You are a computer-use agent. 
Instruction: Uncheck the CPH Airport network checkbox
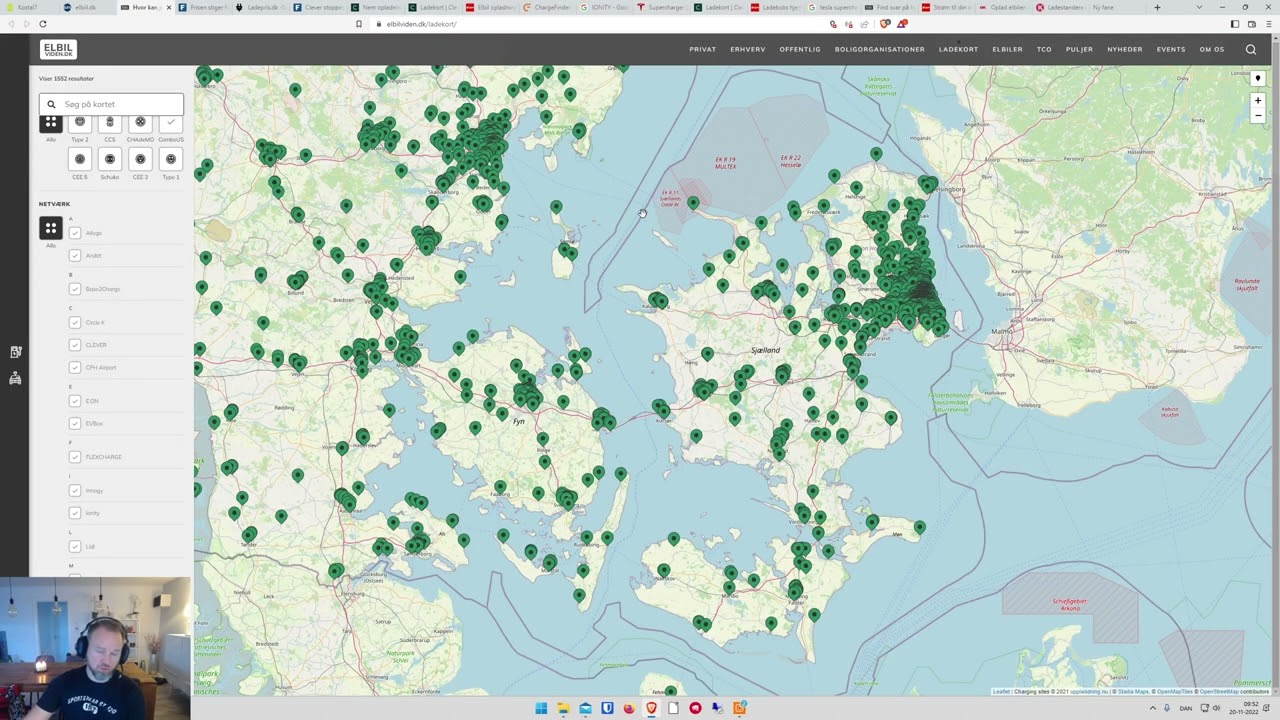75,367
